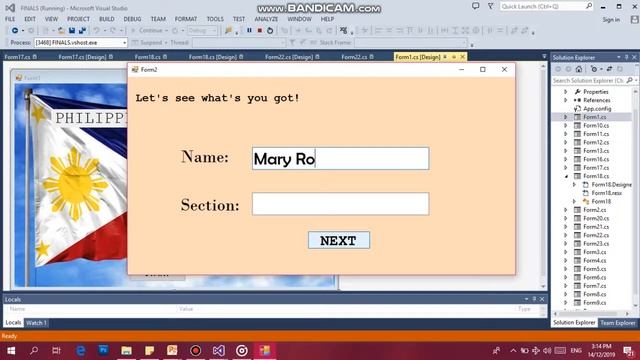640x360 pixels.
Task: Click the search magnifier in Solution Explorer
Action: [x=629, y=80]
